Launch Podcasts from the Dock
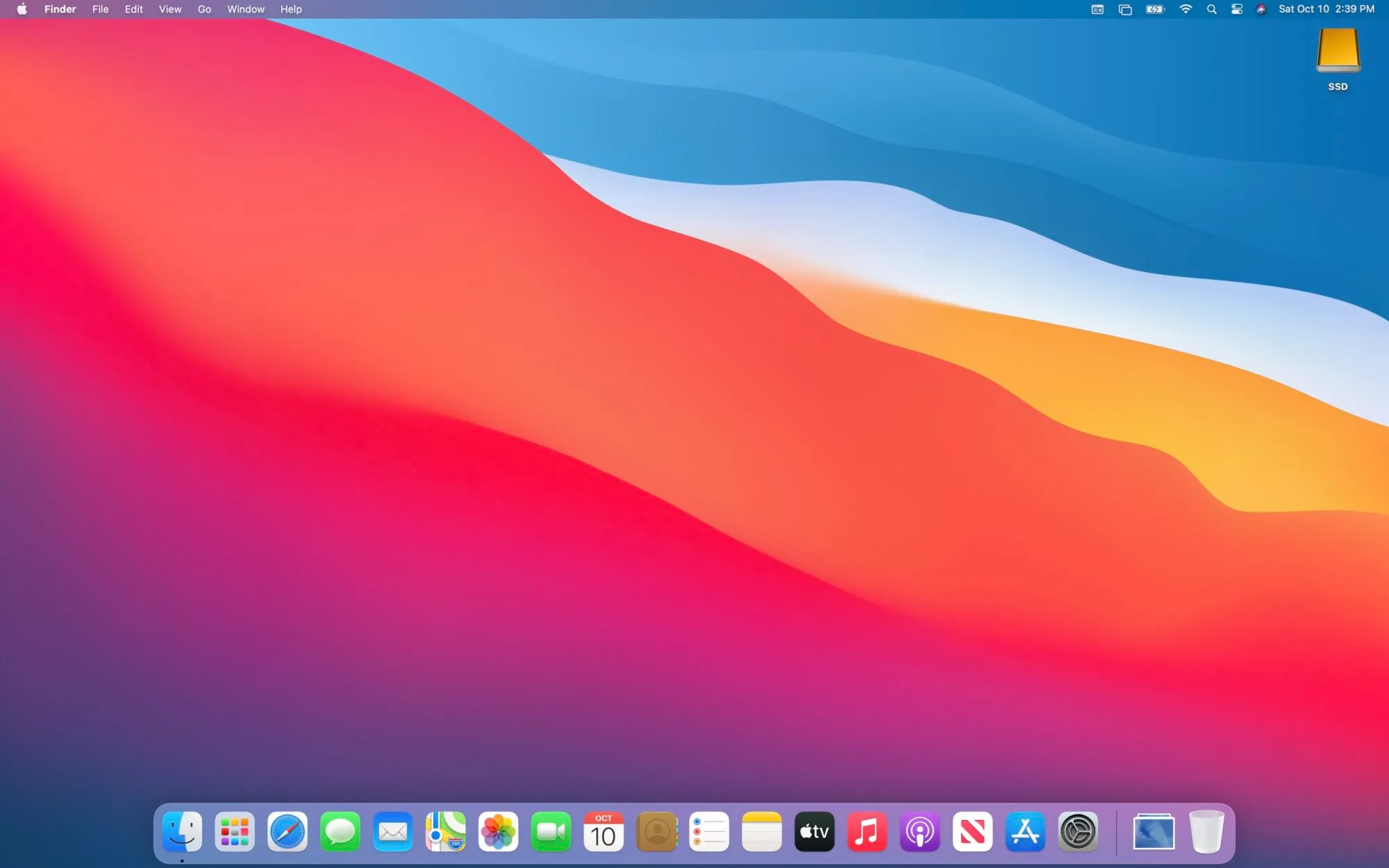Screen dimensions: 1389x868 921,831
